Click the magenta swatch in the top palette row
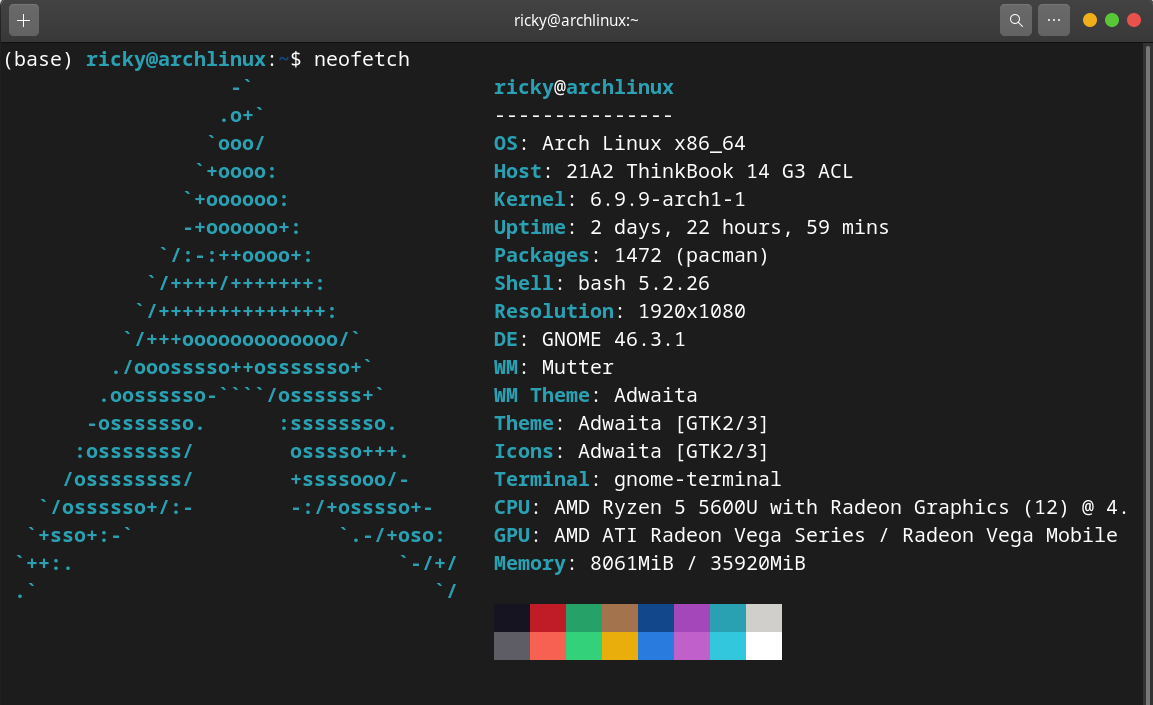Viewport: 1153px width, 705px height. tap(692, 616)
